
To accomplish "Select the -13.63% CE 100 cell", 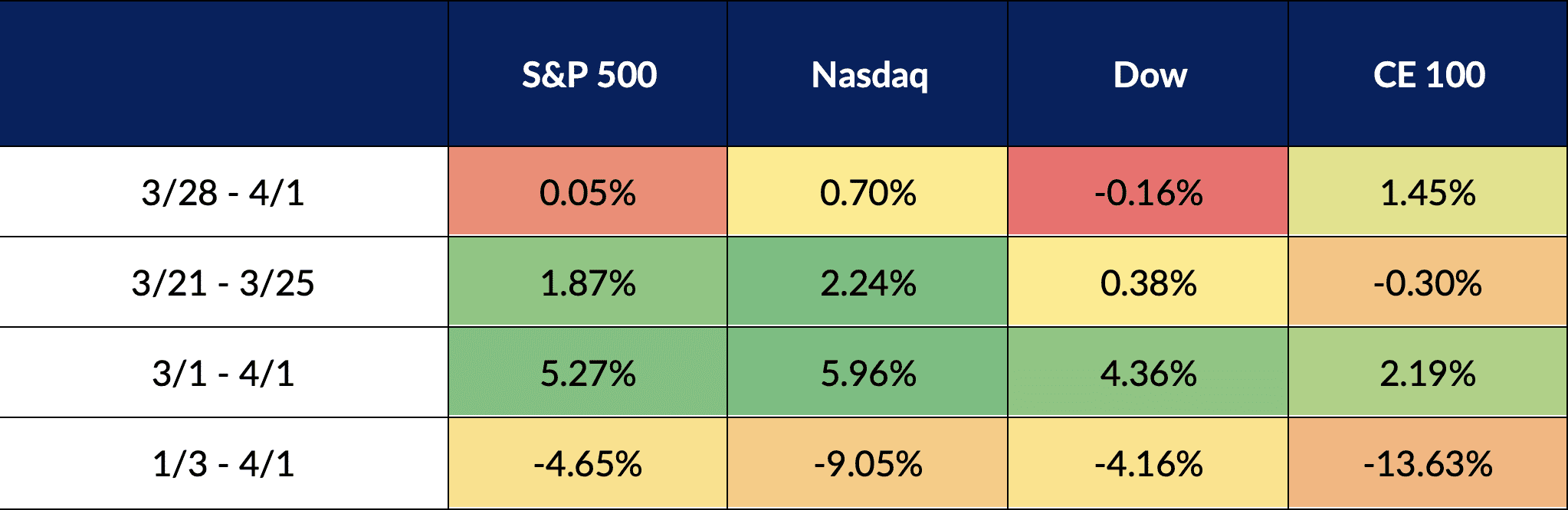I will [x=1428, y=464].
